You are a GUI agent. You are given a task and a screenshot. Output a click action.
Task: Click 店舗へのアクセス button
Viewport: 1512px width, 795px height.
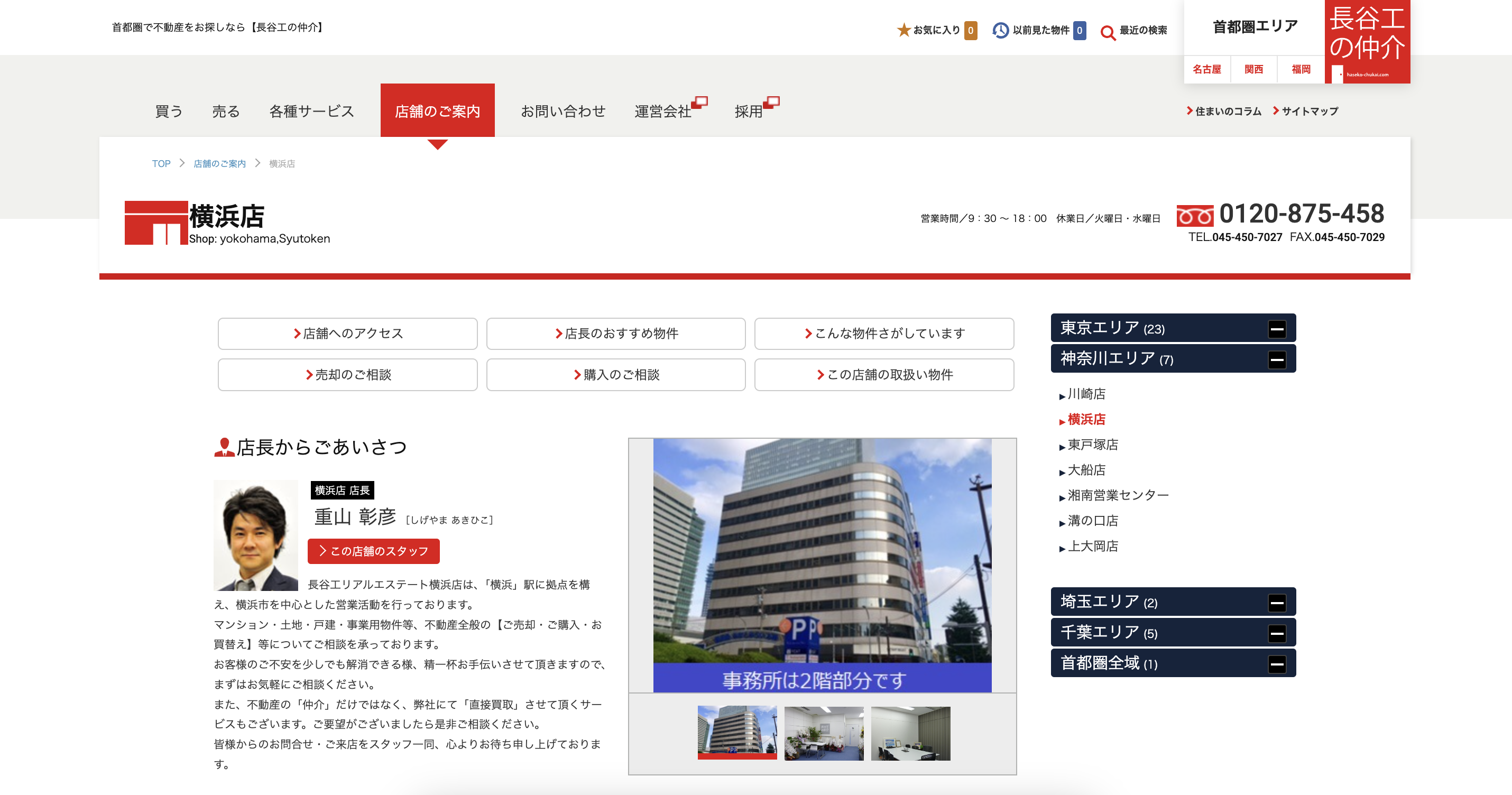(x=347, y=333)
